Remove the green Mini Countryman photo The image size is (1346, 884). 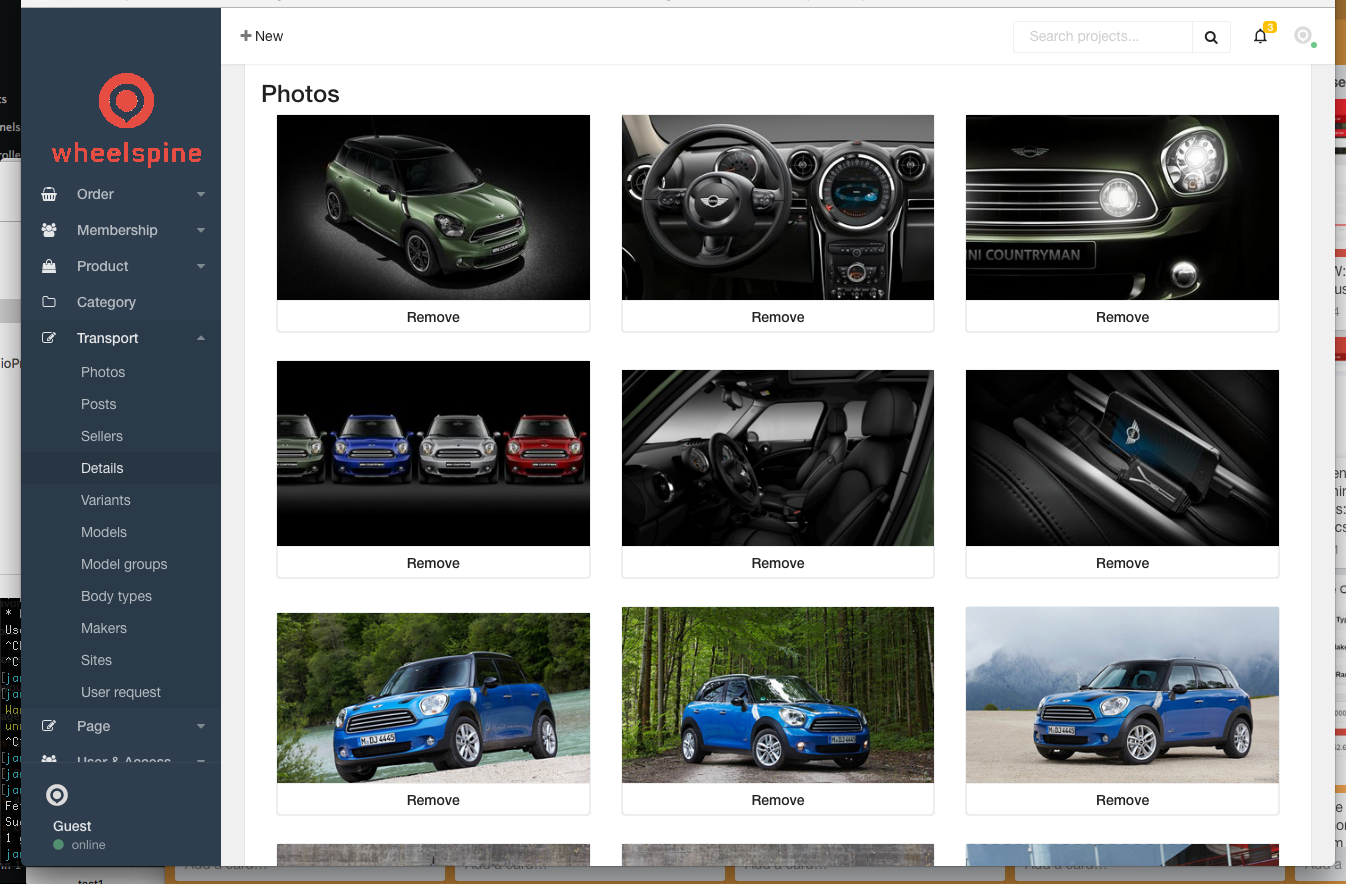433,317
